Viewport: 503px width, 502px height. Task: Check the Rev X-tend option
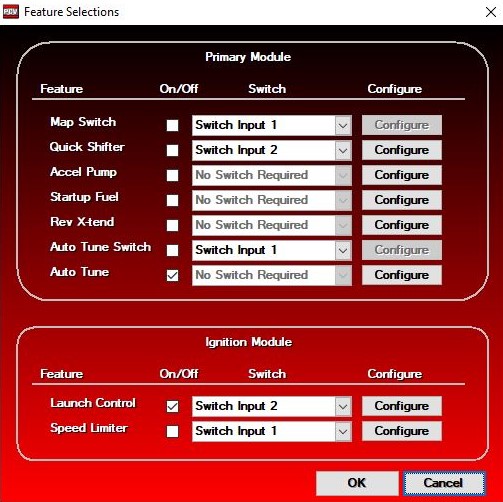pyautogui.click(x=172, y=225)
